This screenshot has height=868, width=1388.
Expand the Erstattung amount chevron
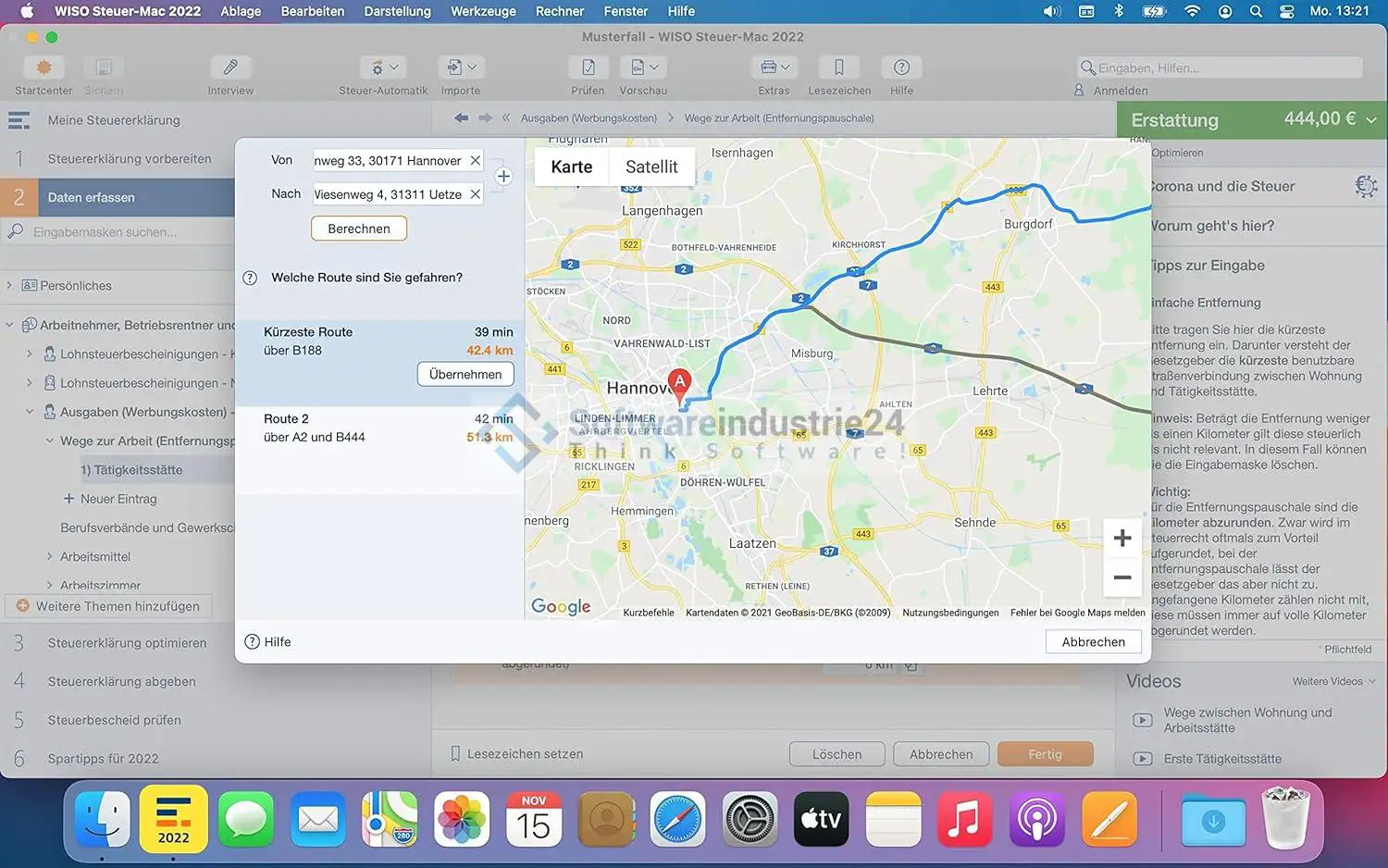[x=1371, y=120]
